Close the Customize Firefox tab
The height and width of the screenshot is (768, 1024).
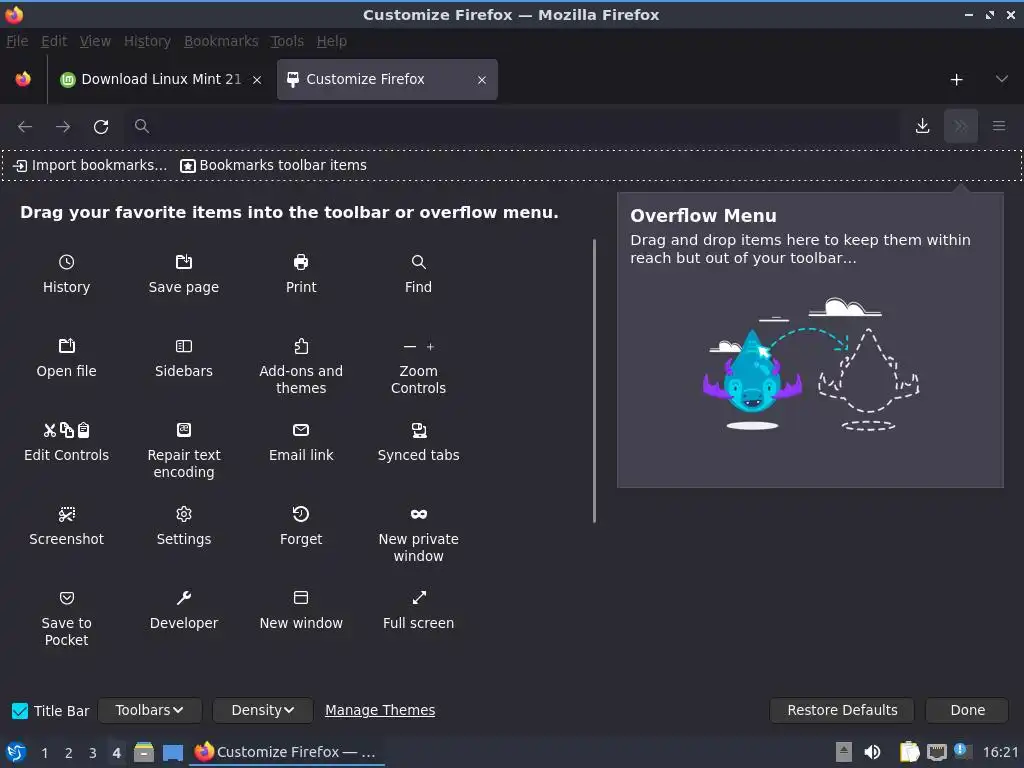click(481, 80)
